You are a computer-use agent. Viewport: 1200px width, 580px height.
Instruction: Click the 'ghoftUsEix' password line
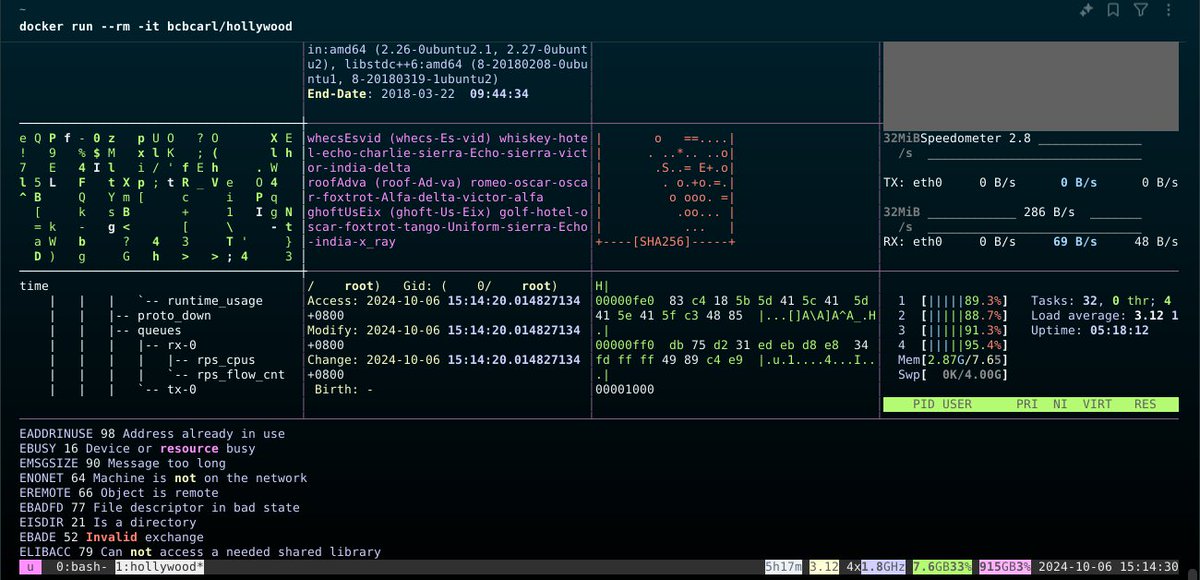pos(448,212)
